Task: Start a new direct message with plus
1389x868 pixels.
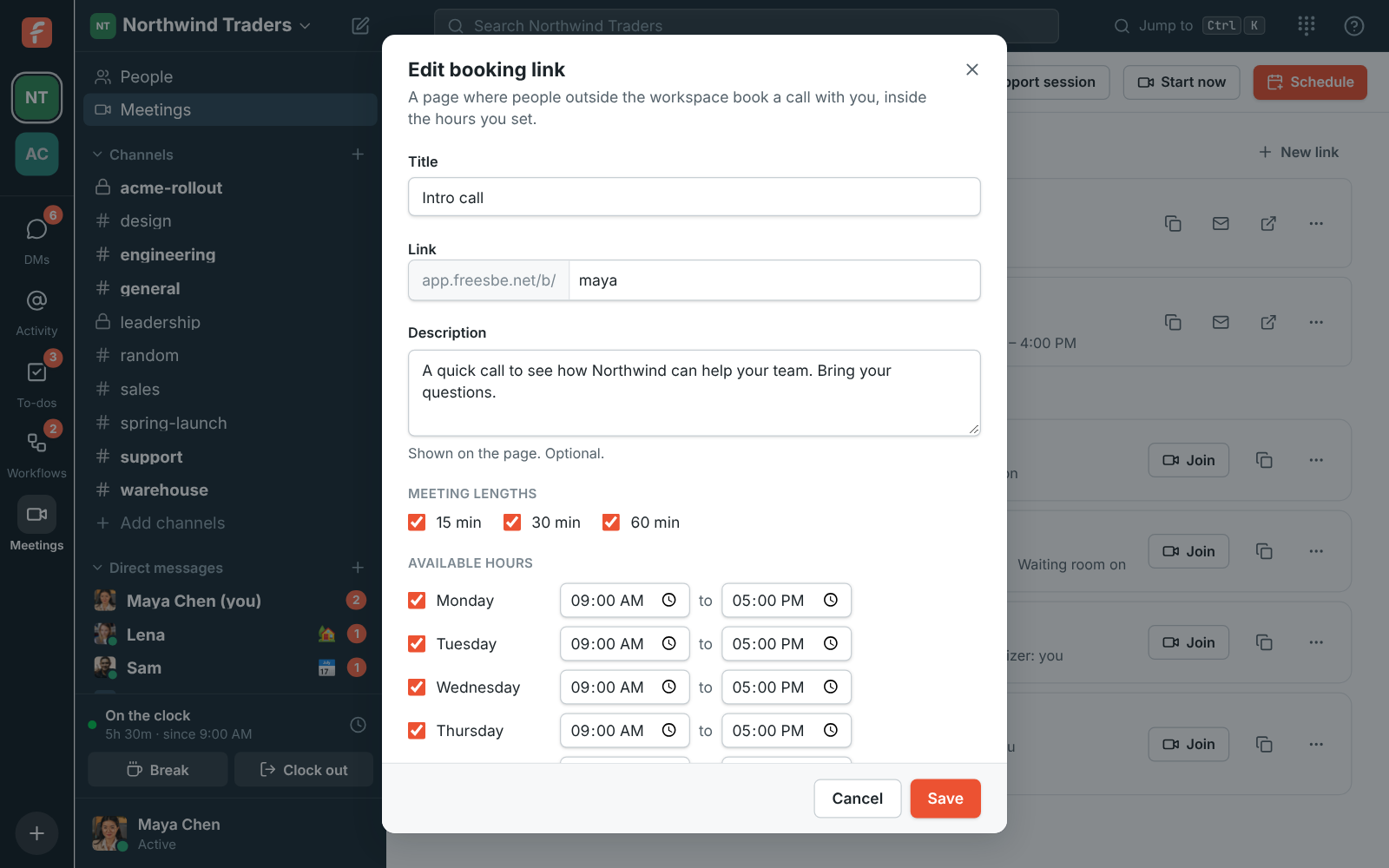Action: click(x=358, y=567)
